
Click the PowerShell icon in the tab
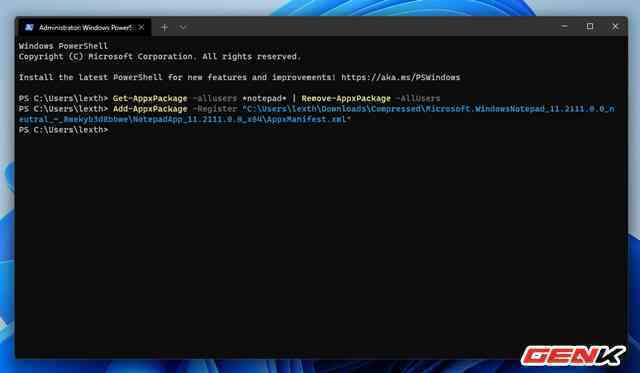(x=29, y=27)
